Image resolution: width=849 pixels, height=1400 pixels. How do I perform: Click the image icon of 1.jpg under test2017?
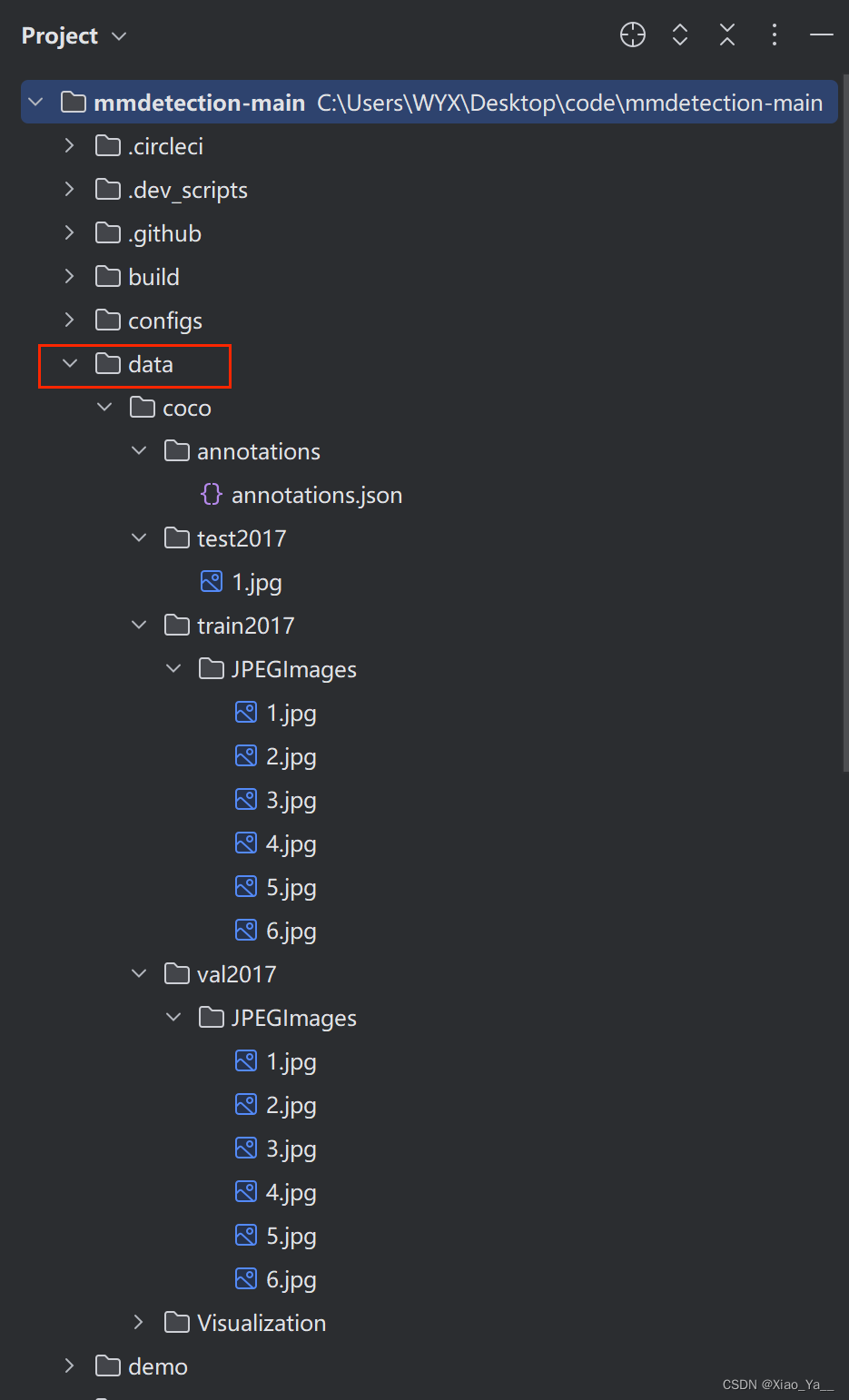(211, 581)
